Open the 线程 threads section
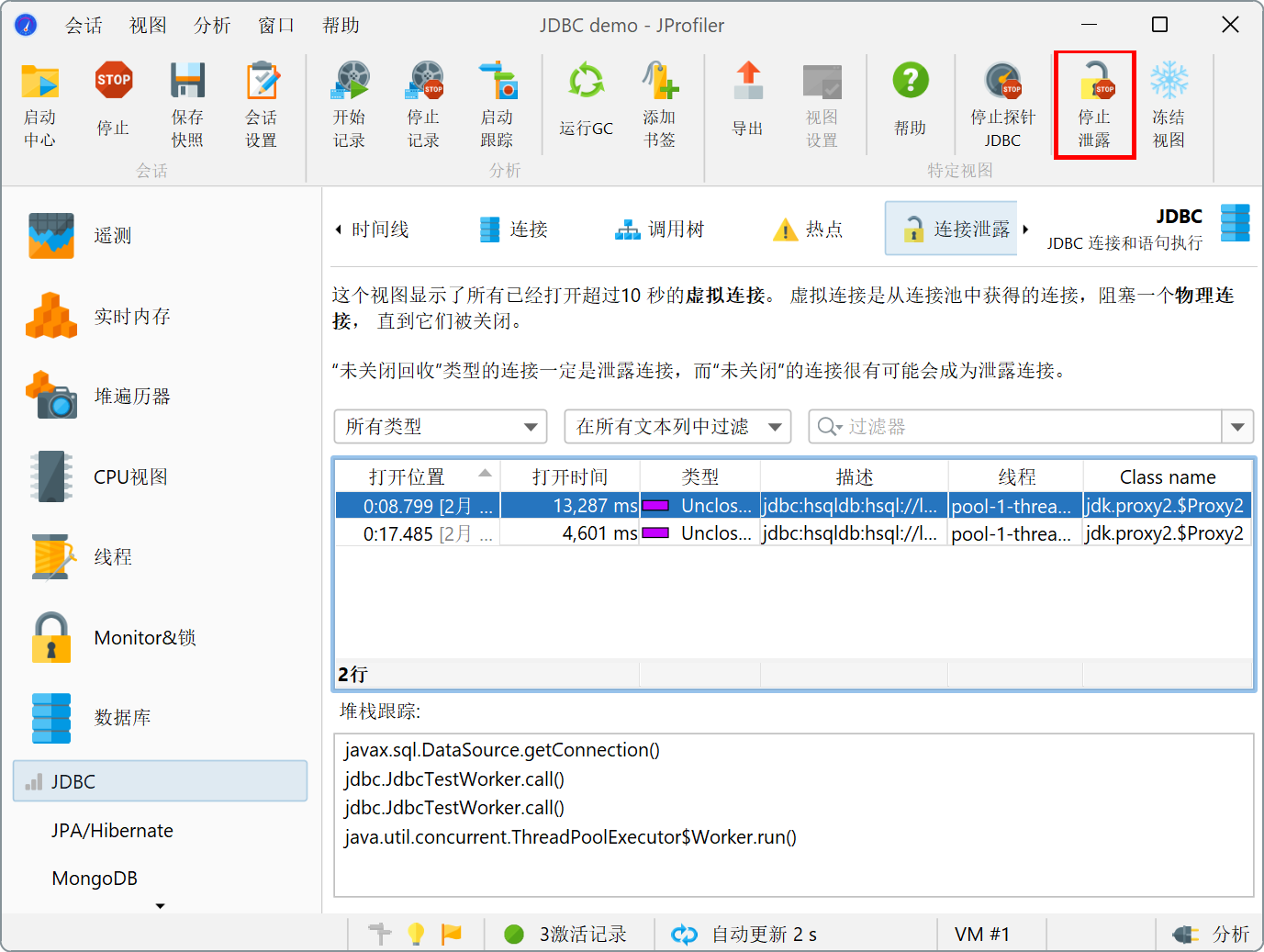This screenshot has height=952, width=1264. [161, 557]
